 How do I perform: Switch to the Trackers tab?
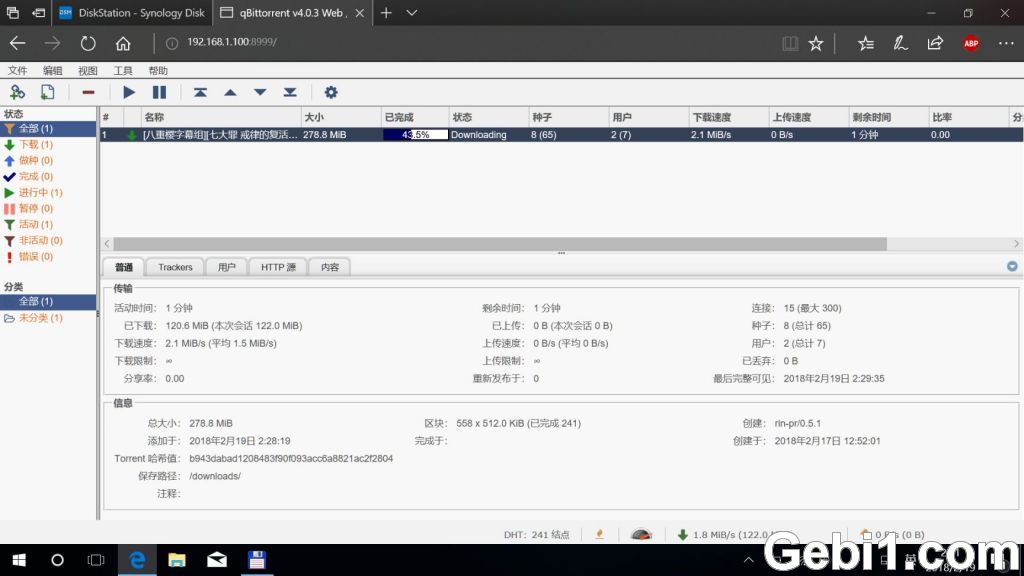tap(174, 267)
